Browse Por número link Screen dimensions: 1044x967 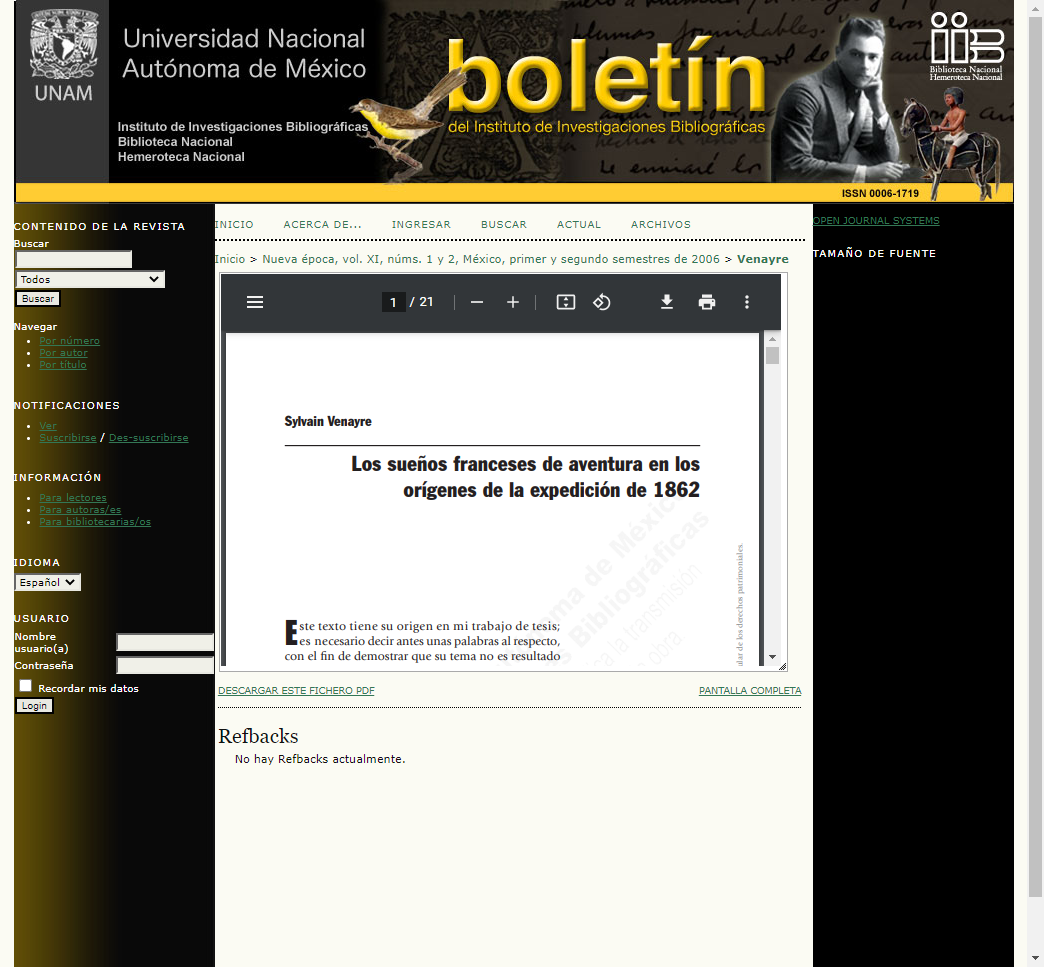tap(69, 341)
